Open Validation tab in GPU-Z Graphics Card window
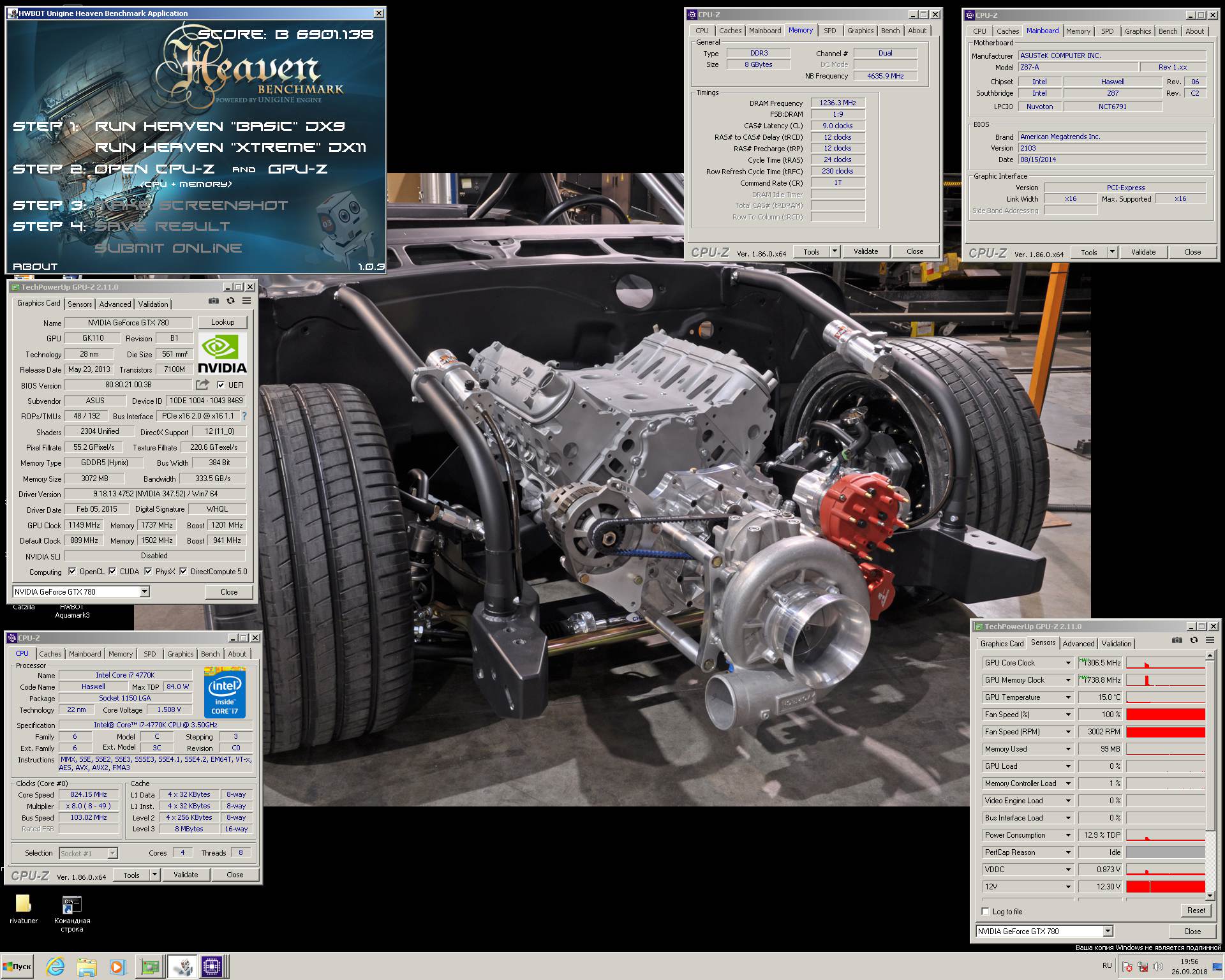This screenshot has width=1225, height=980. (x=153, y=304)
